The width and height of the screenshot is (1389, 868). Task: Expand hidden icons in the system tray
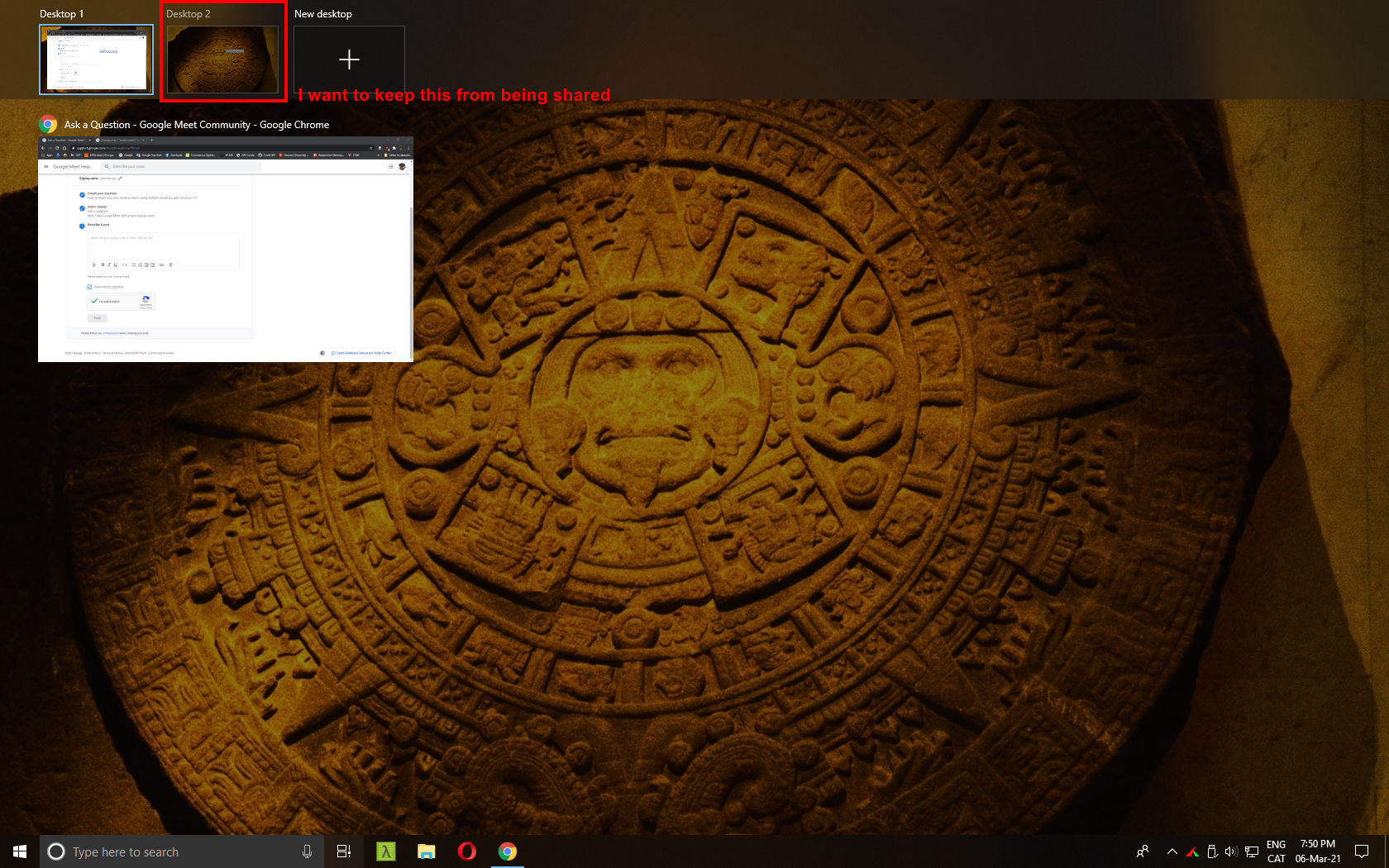coord(1172,851)
